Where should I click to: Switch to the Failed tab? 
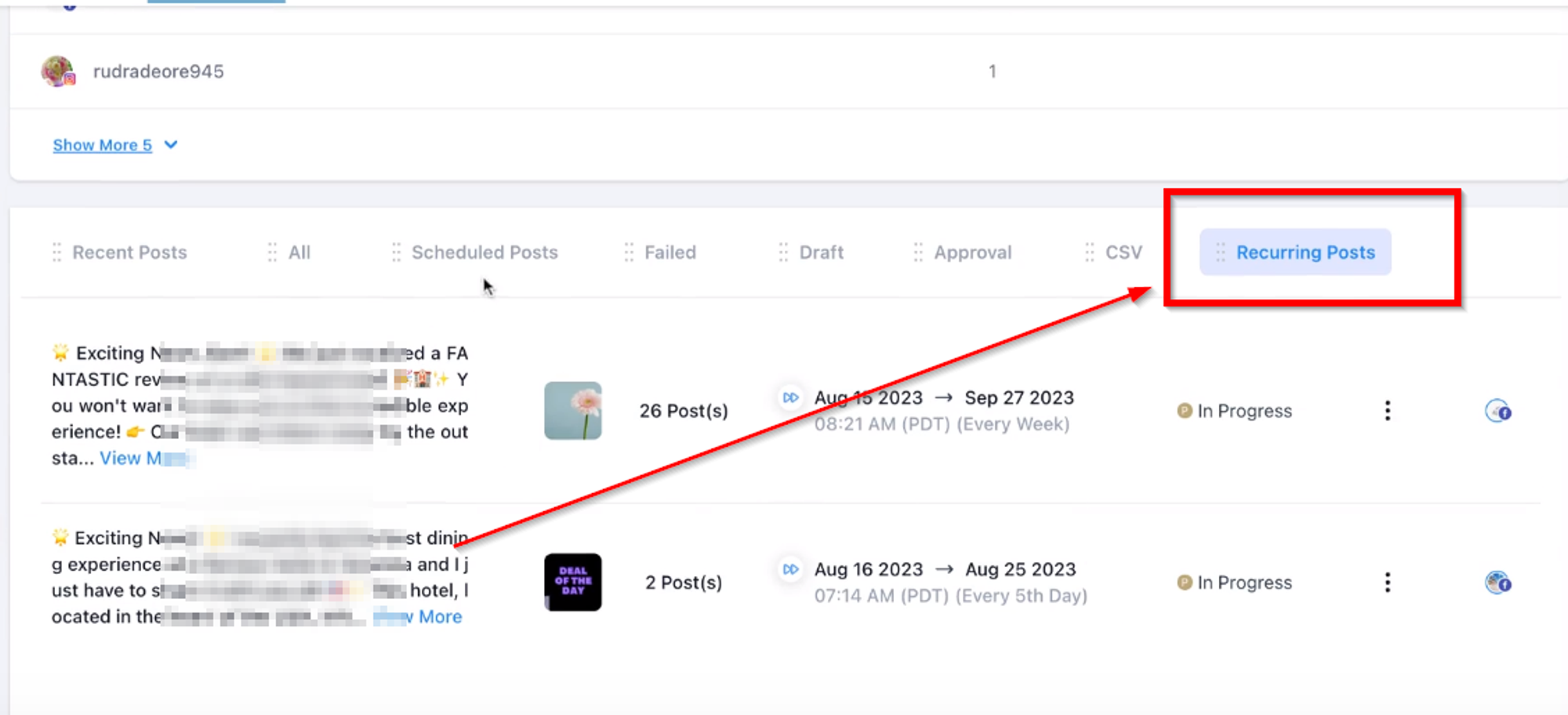click(670, 252)
